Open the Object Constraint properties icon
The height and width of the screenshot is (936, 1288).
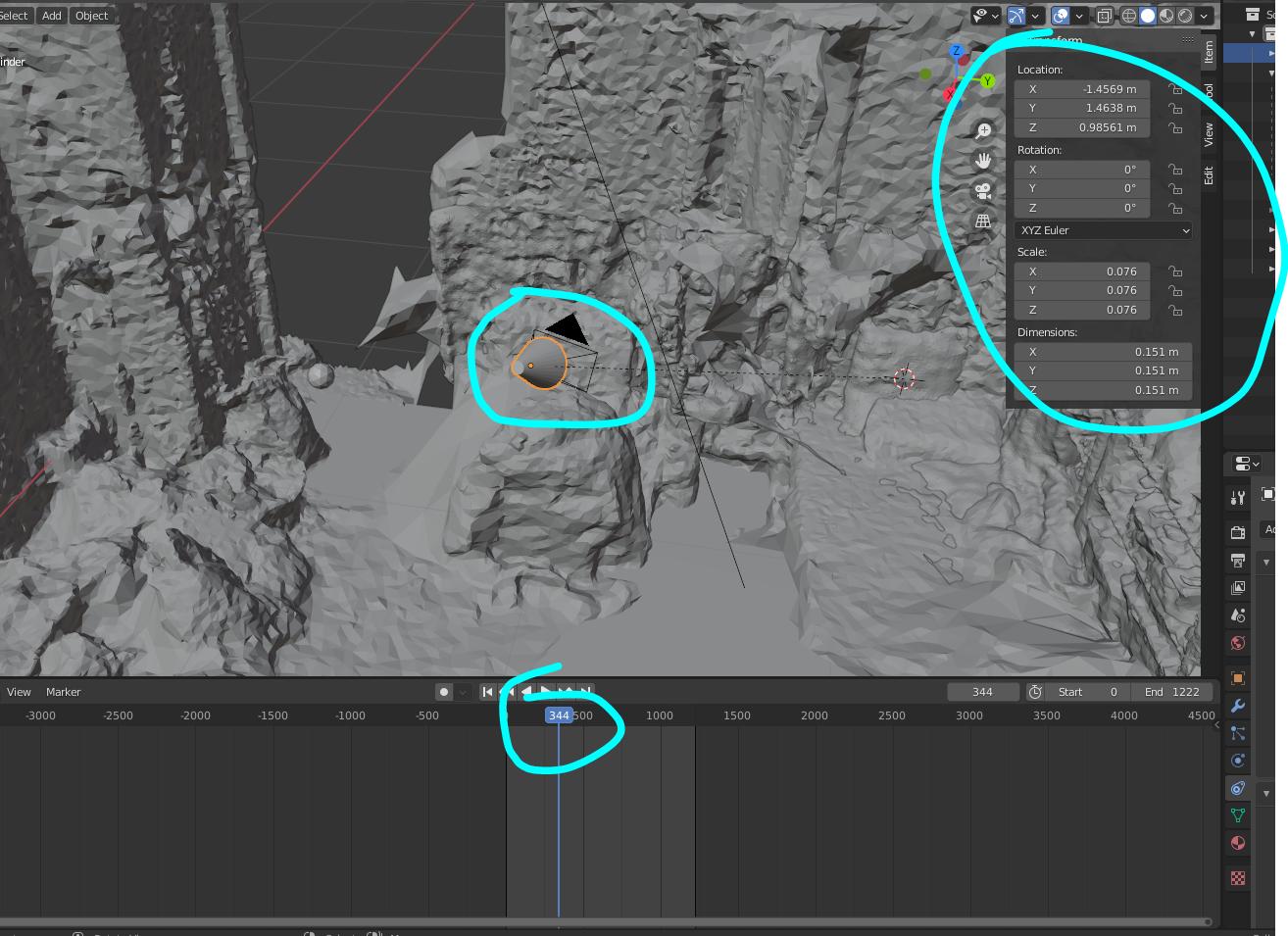(x=1238, y=788)
